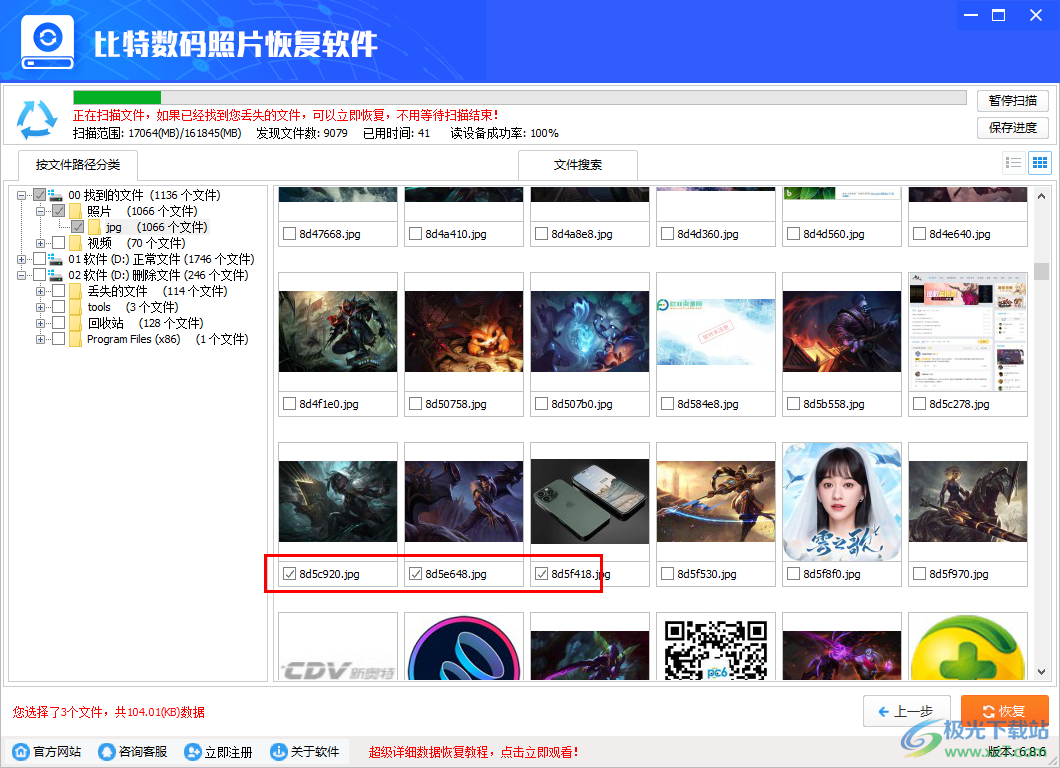
Task: Uncheck the 8d5c920.jpg checkbox
Action: pos(290,573)
